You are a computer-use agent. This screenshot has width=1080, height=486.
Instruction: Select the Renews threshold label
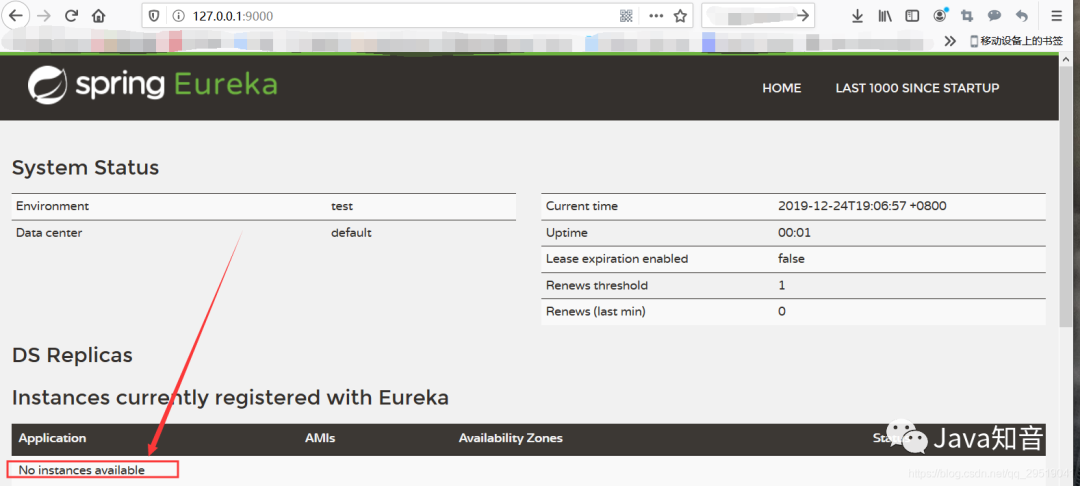(597, 285)
